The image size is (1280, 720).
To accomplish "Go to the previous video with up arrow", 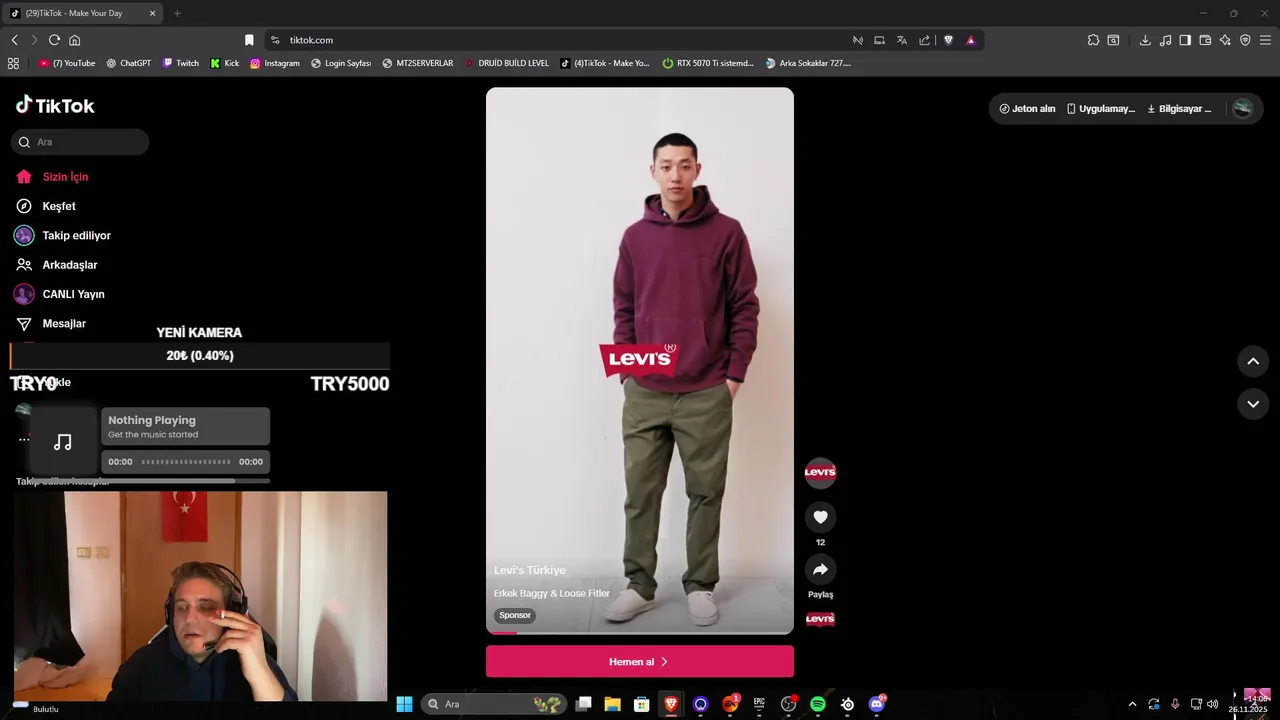I will coord(1253,362).
